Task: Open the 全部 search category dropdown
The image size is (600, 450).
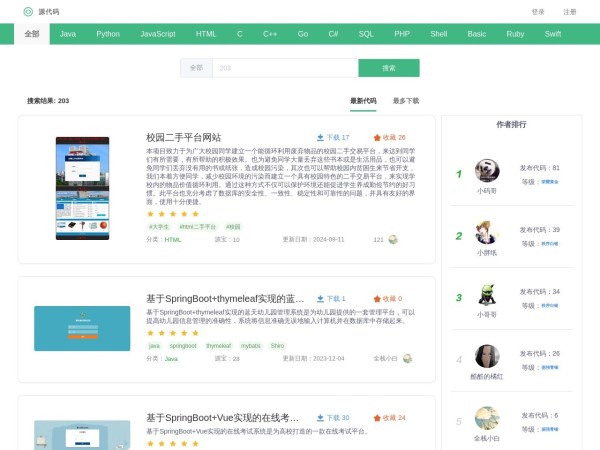Action: point(195,68)
